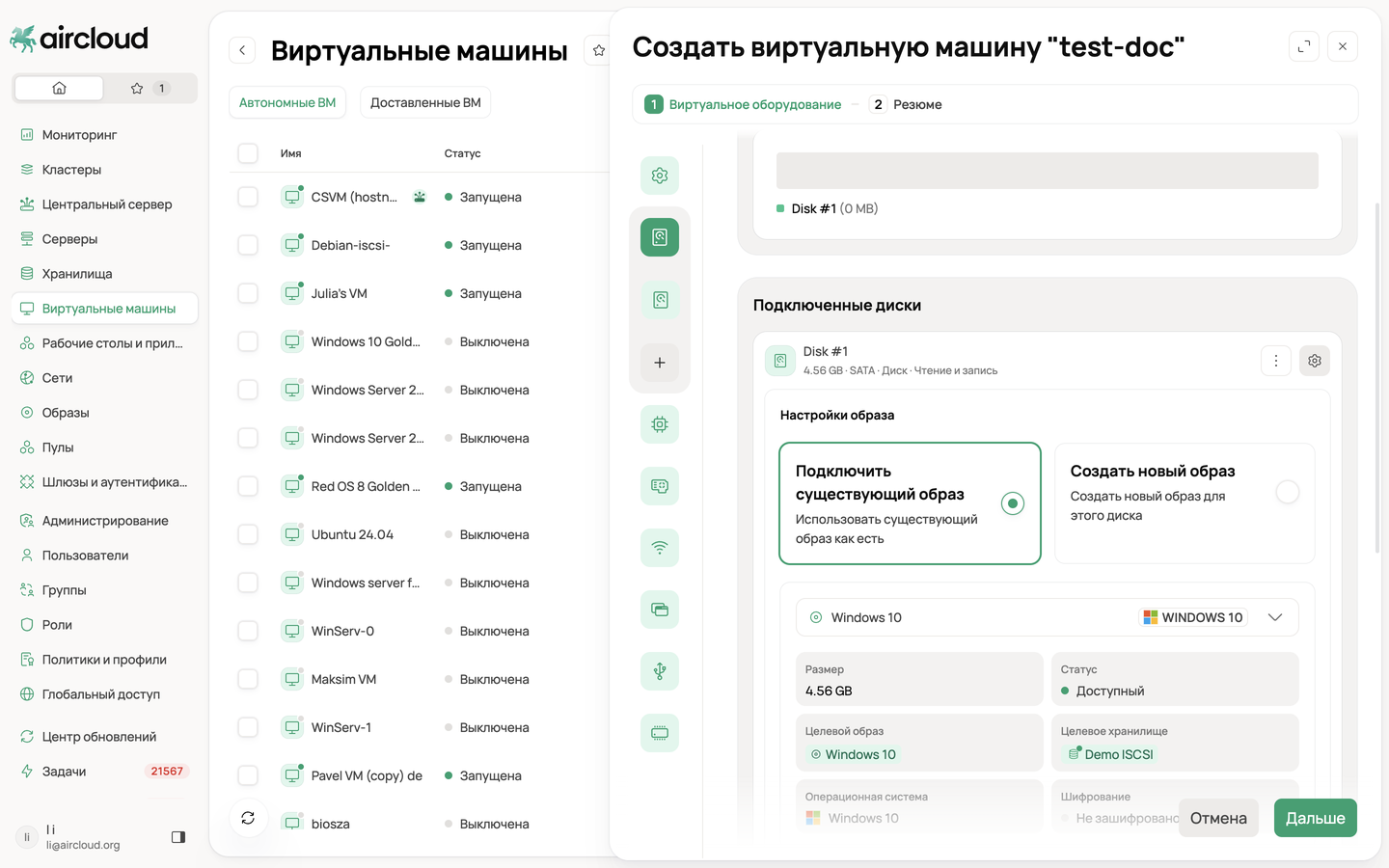Click the CSVM virtual machine icon
1389x868 pixels.
pos(291,197)
